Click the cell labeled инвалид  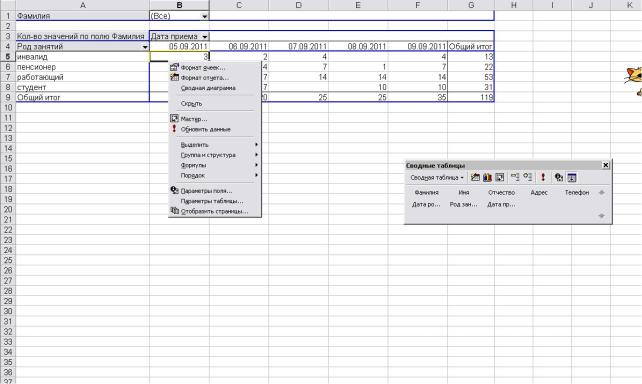(83, 57)
